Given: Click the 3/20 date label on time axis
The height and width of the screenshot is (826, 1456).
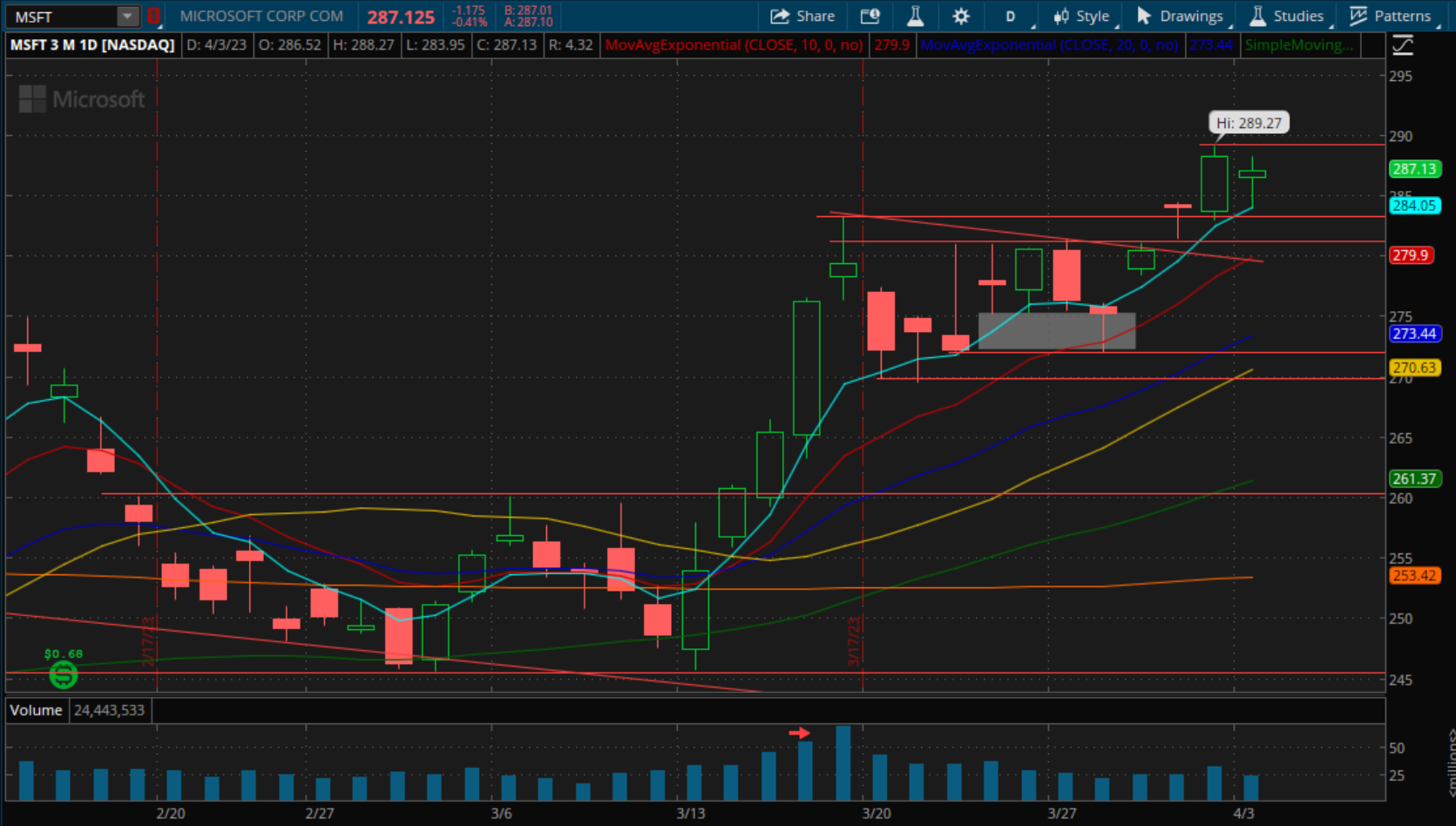Looking at the screenshot, I should 877,813.
